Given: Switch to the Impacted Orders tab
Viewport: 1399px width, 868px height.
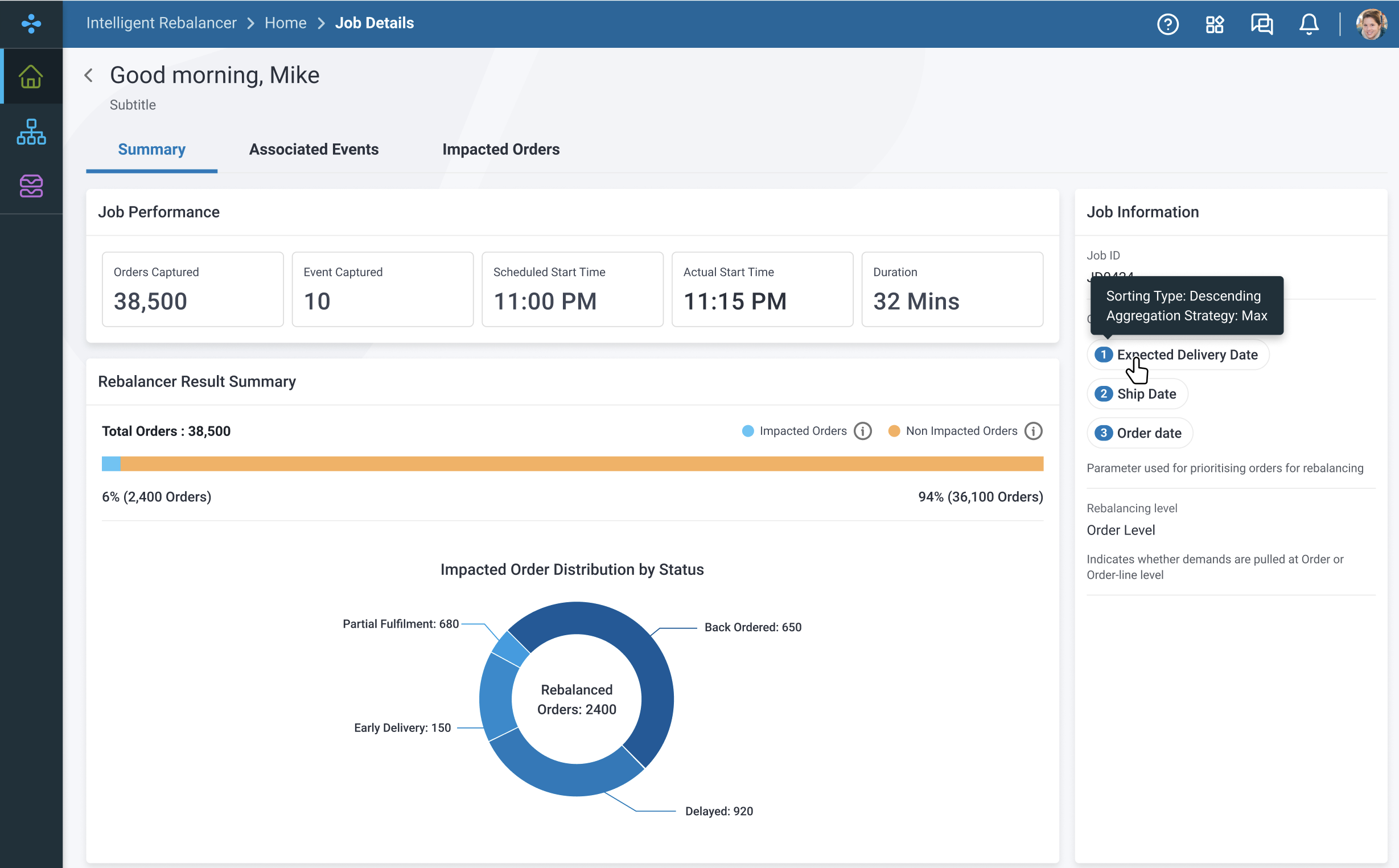Looking at the screenshot, I should click(501, 149).
